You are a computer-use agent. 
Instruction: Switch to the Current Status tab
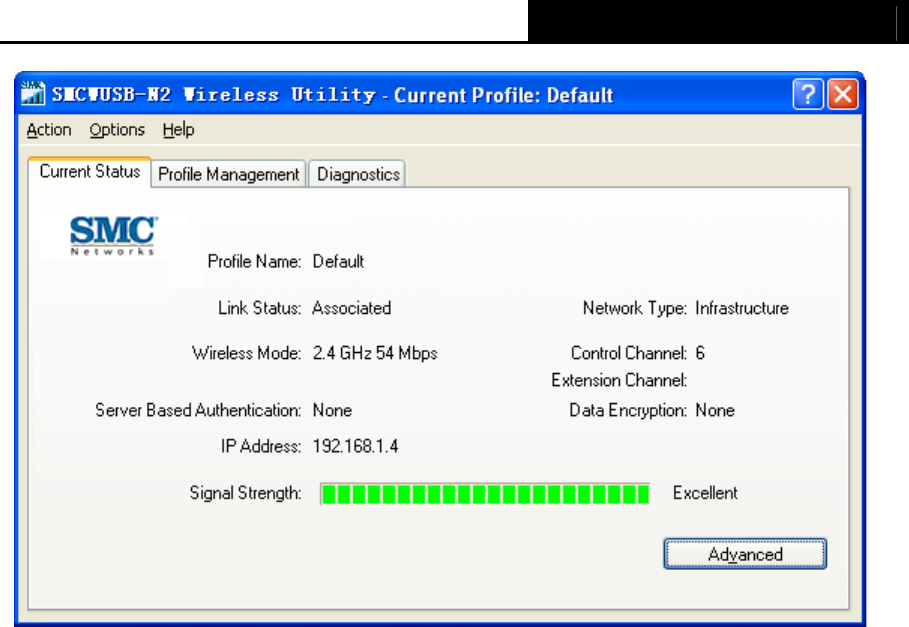(x=90, y=172)
